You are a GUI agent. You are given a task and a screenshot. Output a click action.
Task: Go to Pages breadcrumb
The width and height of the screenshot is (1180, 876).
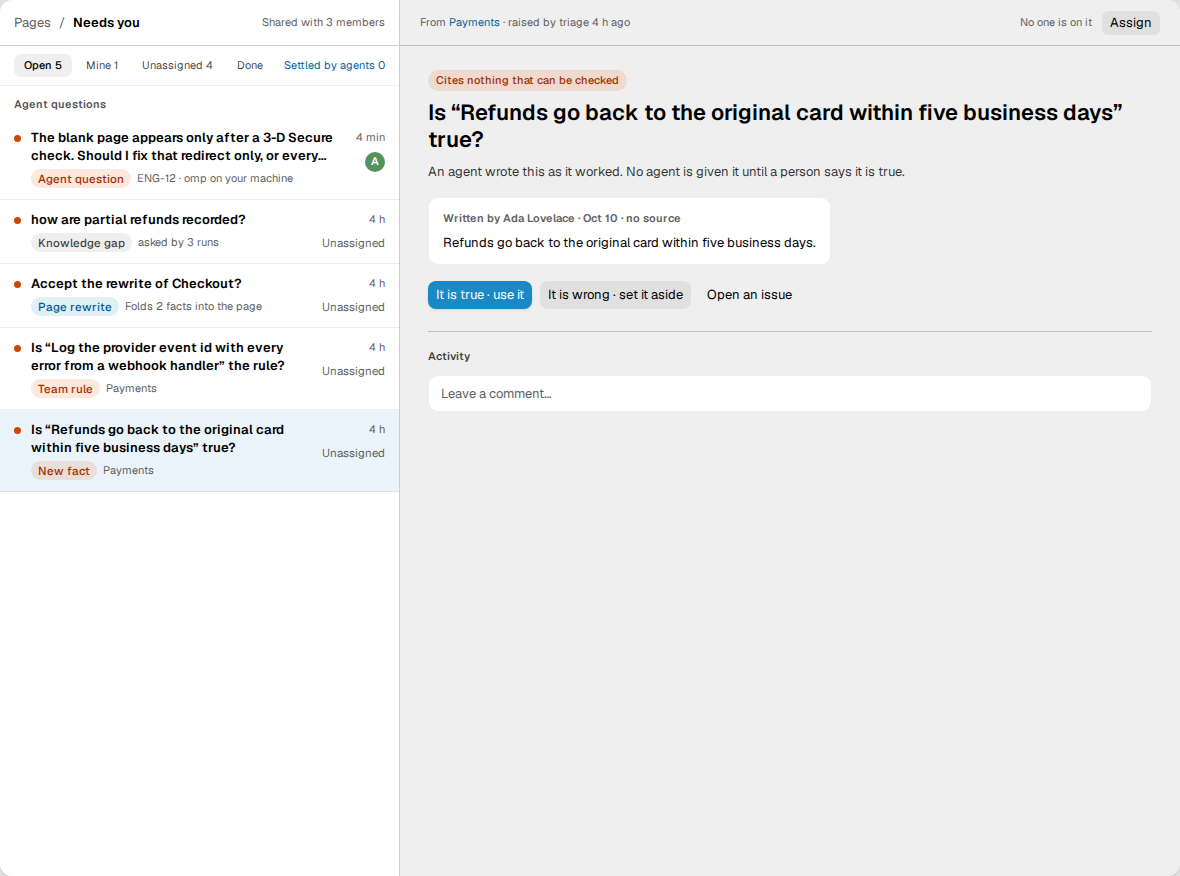[x=32, y=23]
